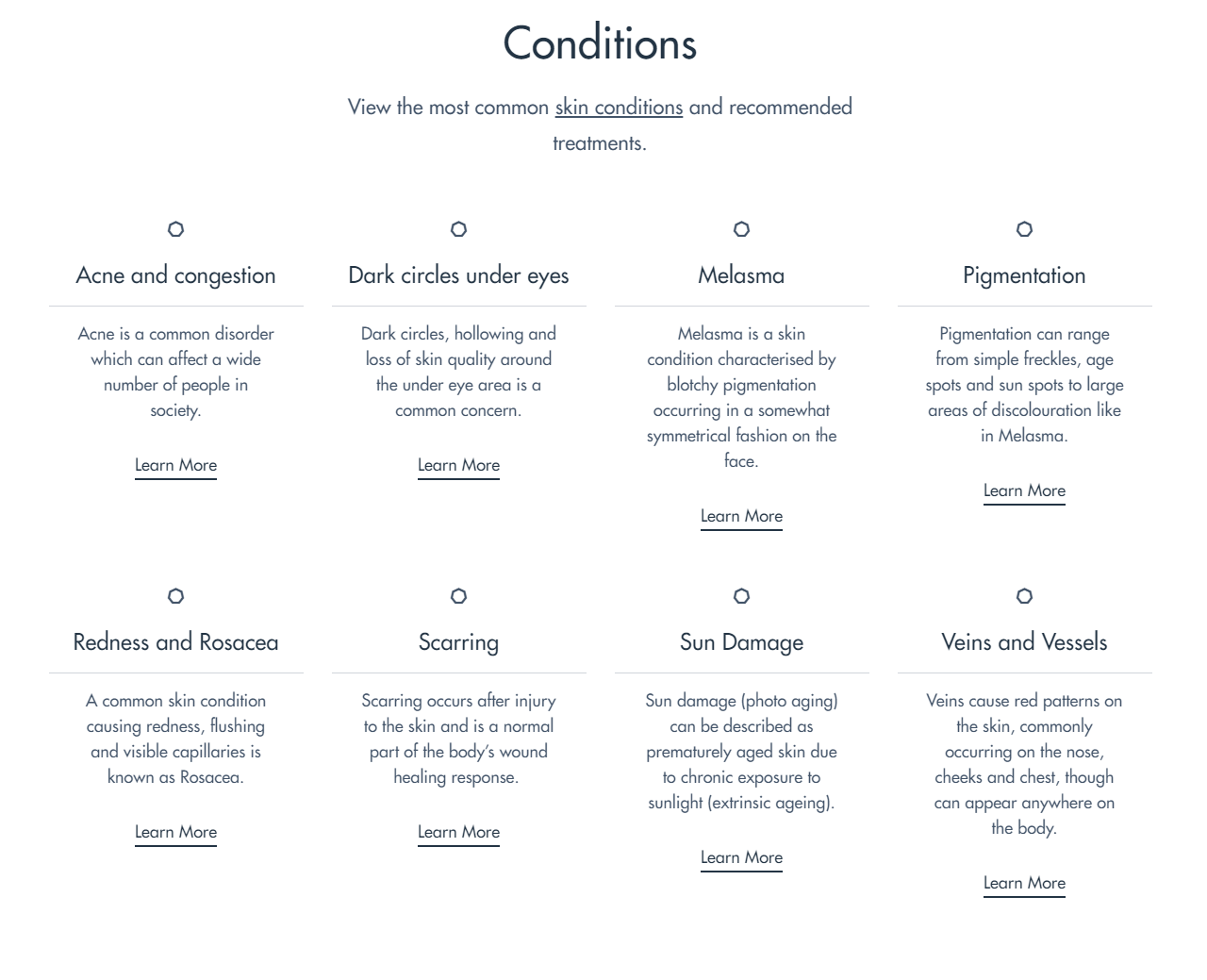Click the icon above Veins and Vessels
Viewport: 1207px width, 980px height.
[1024, 596]
